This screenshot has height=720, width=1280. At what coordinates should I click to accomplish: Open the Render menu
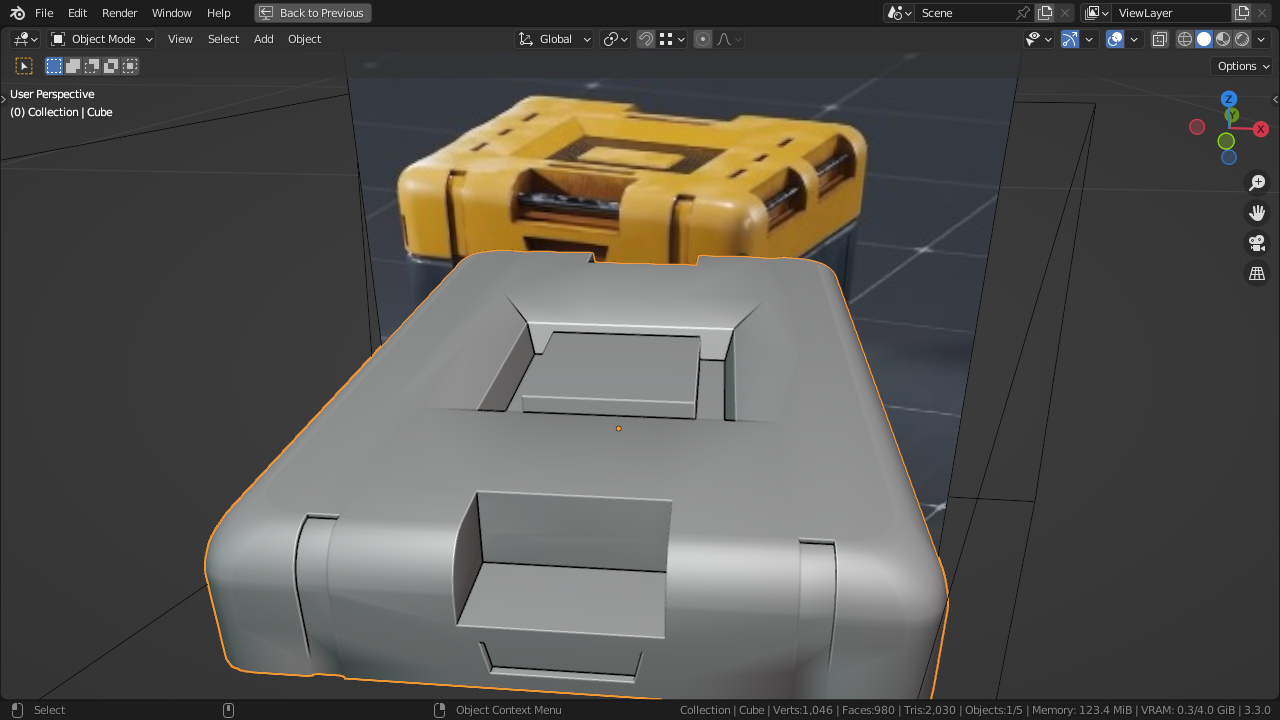pos(120,13)
